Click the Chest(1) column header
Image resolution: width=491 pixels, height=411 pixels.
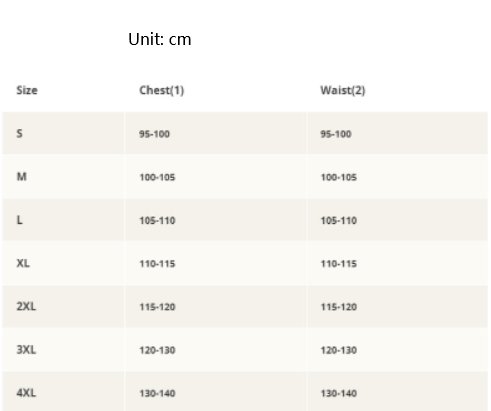(x=162, y=90)
